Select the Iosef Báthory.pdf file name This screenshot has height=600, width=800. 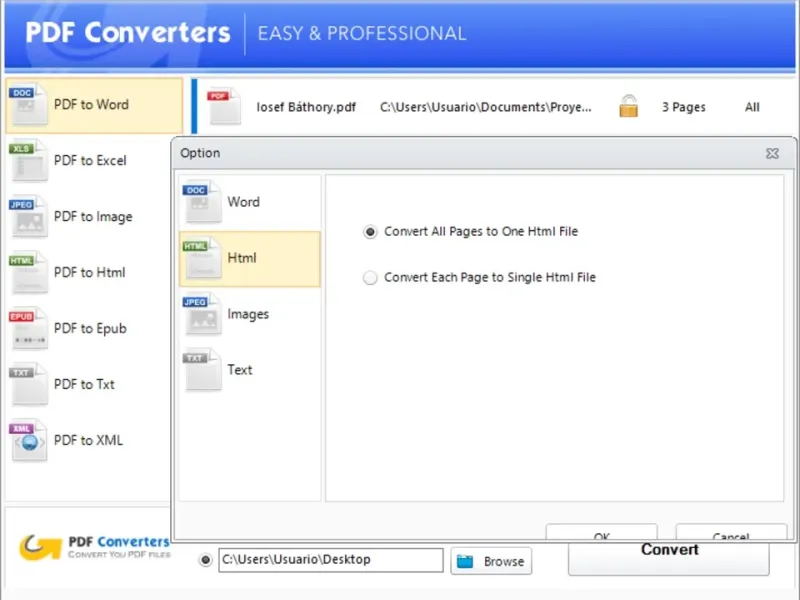306,107
